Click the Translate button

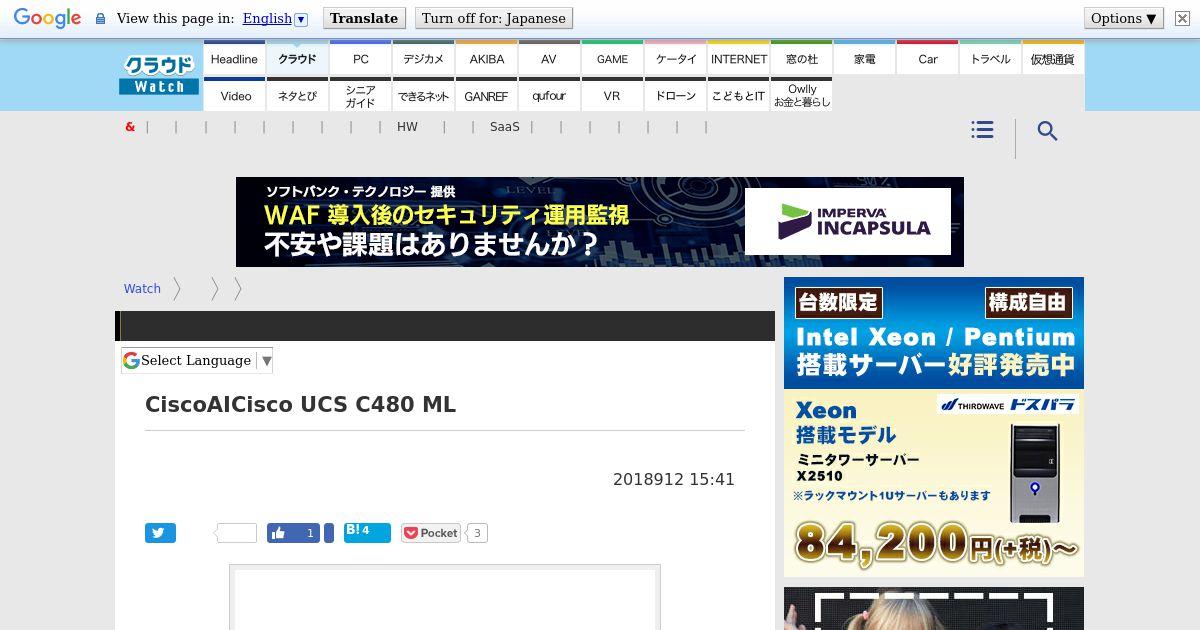click(364, 18)
